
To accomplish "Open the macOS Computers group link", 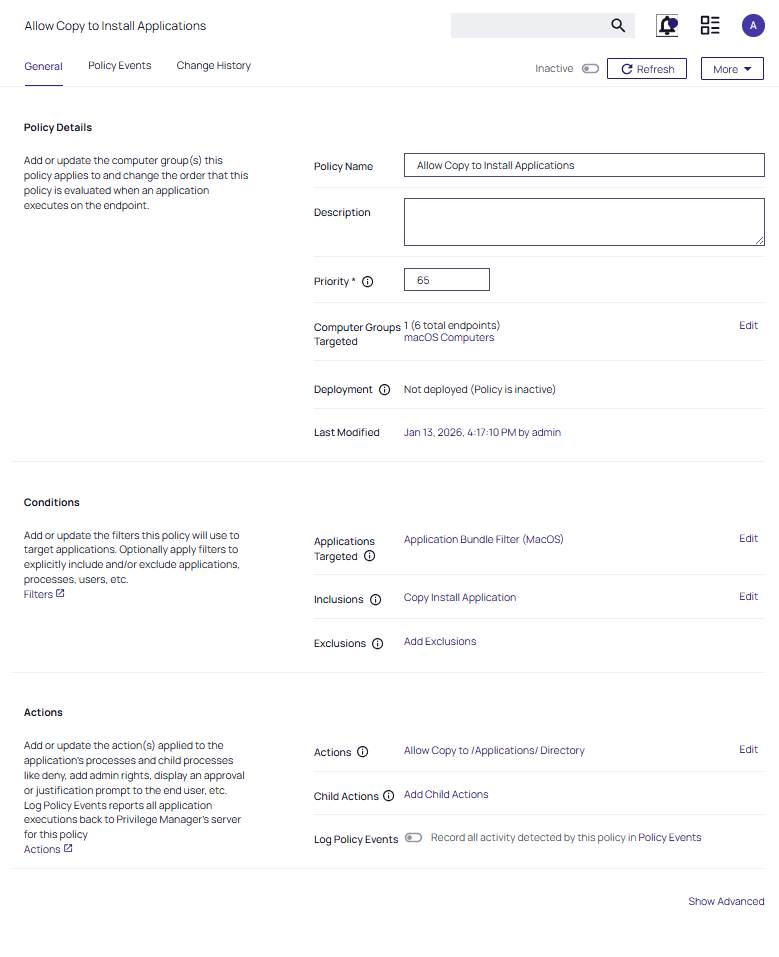I will (449, 338).
